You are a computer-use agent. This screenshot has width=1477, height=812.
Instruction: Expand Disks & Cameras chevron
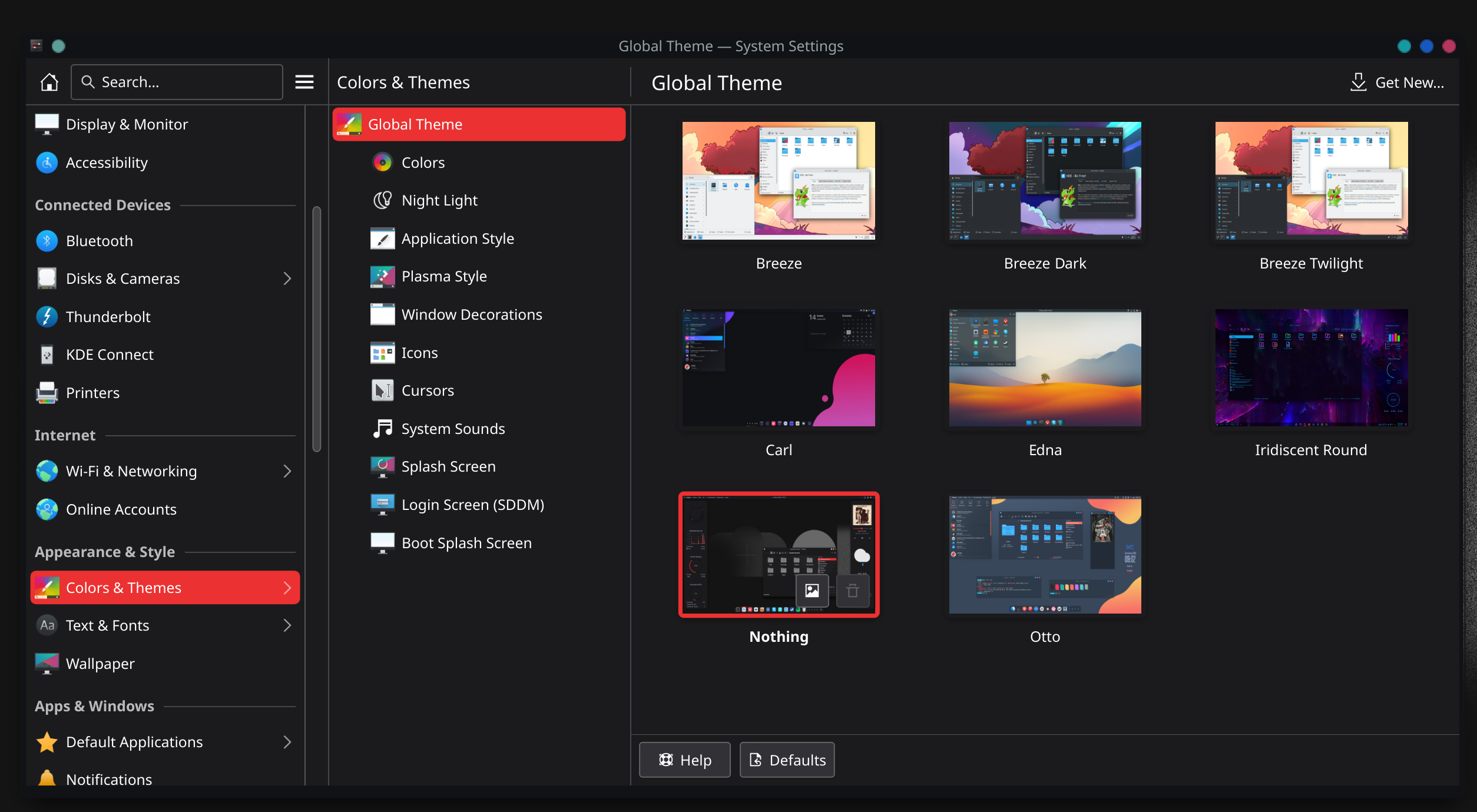(x=287, y=279)
